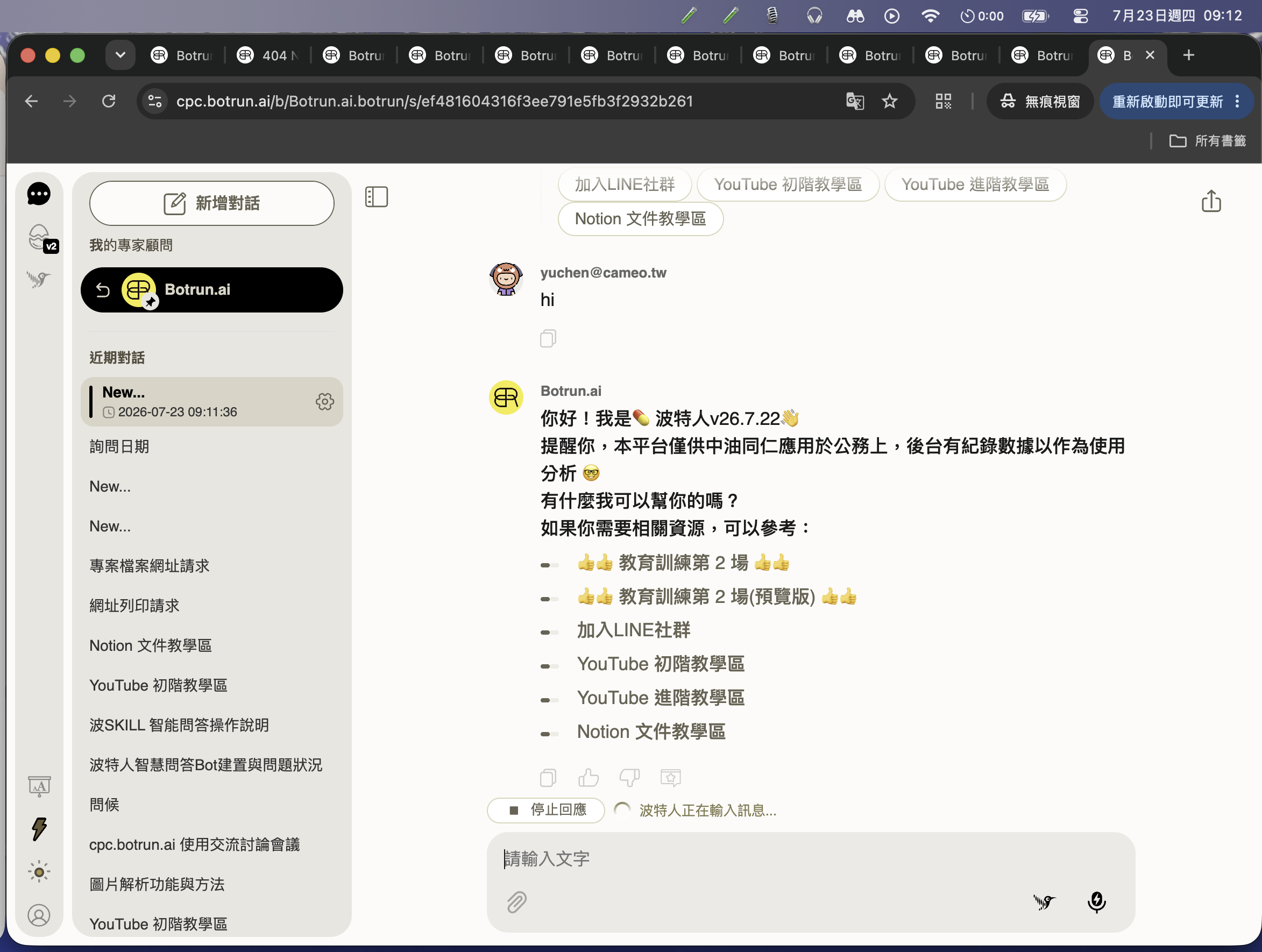The width and height of the screenshot is (1262, 952).
Task: Open 所有書籤 bookmarks folder
Action: 1207,141
